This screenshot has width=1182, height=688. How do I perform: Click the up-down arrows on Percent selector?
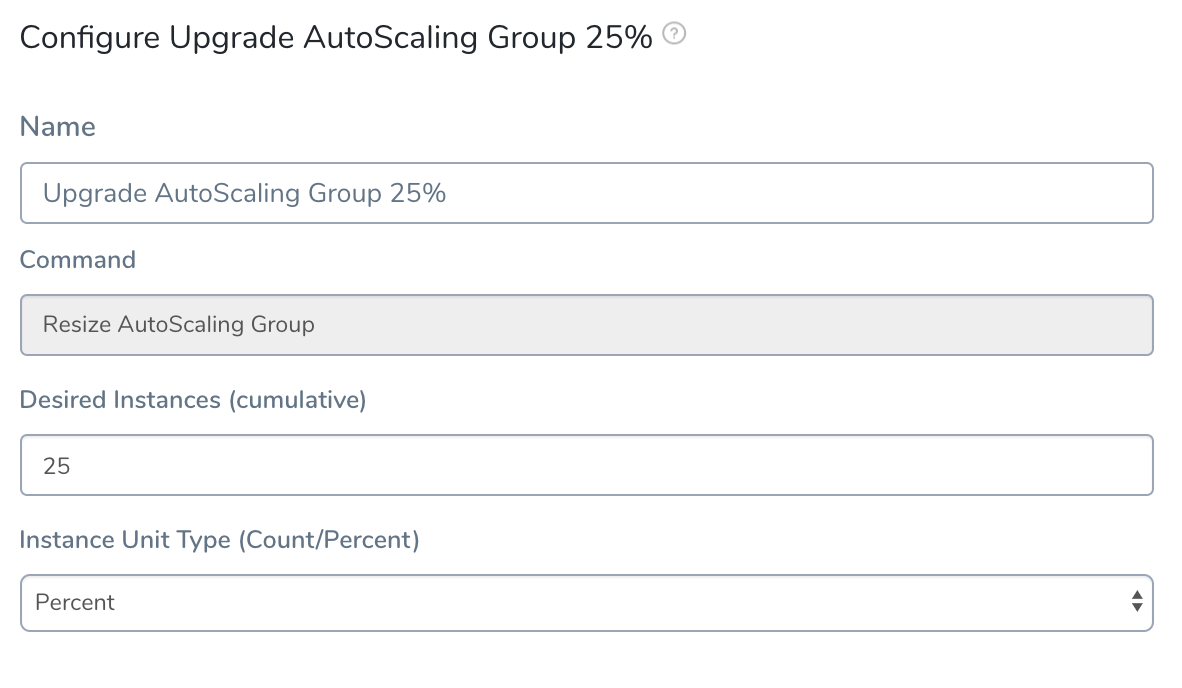pos(1137,601)
